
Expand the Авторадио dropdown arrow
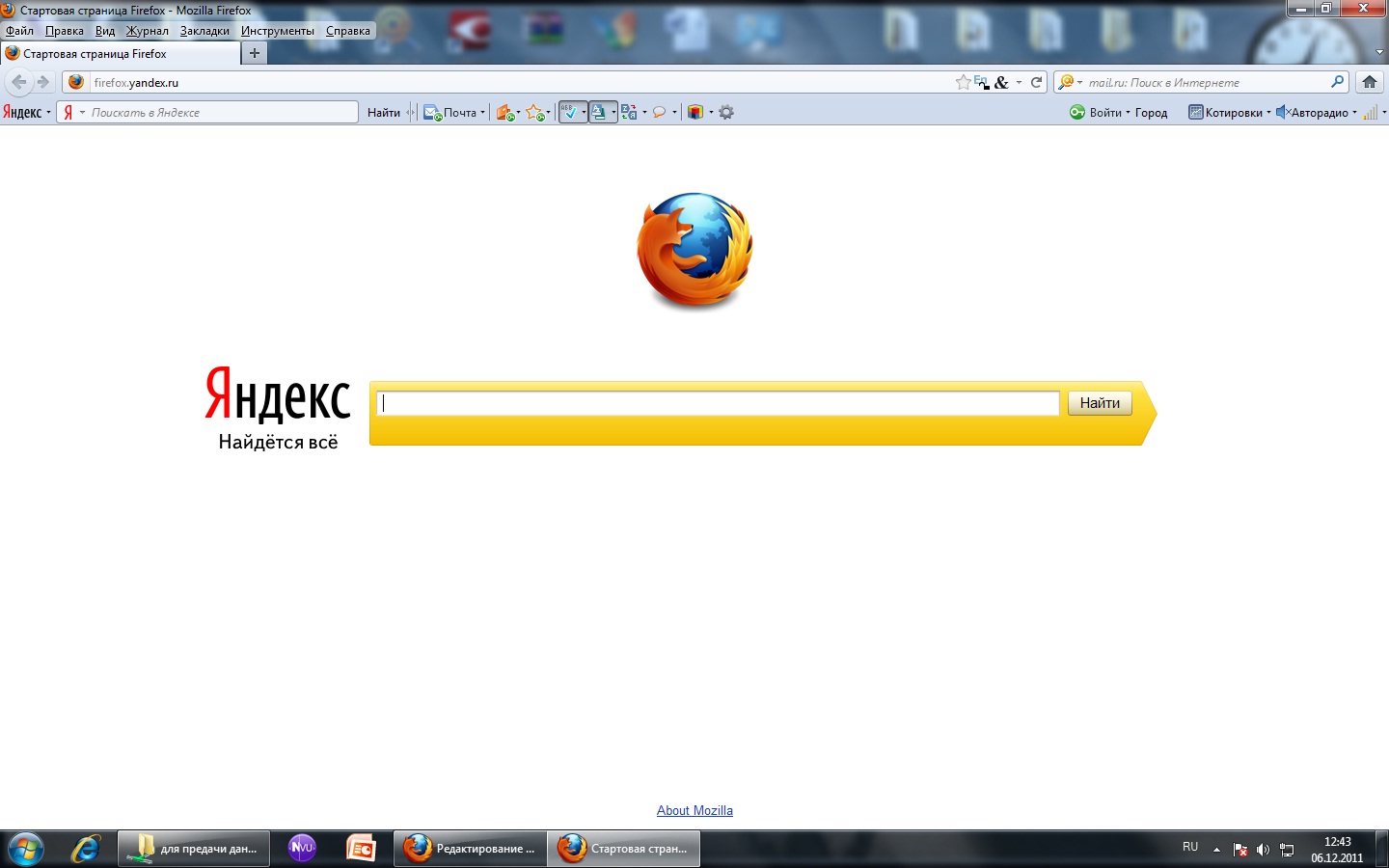(1354, 113)
